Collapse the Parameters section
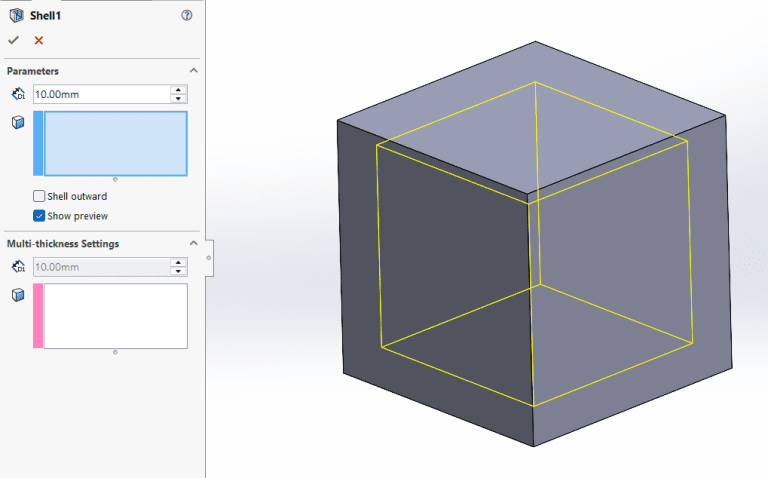Image resolution: width=768 pixels, height=478 pixels. [x=193, y=71]
